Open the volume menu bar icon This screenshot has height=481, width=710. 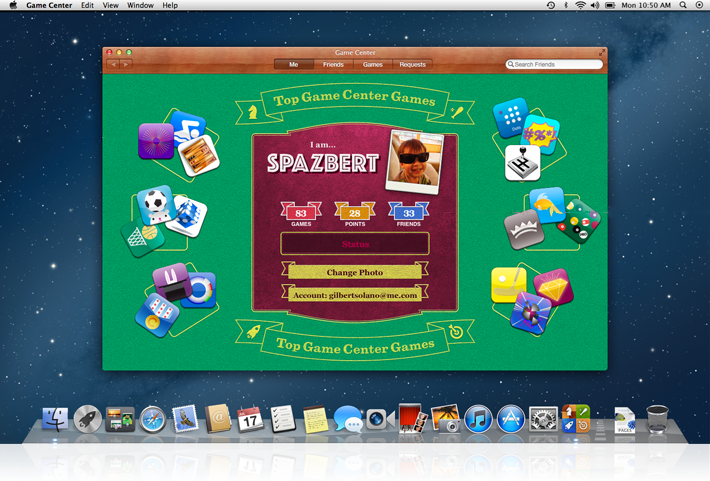click(595, 5)
